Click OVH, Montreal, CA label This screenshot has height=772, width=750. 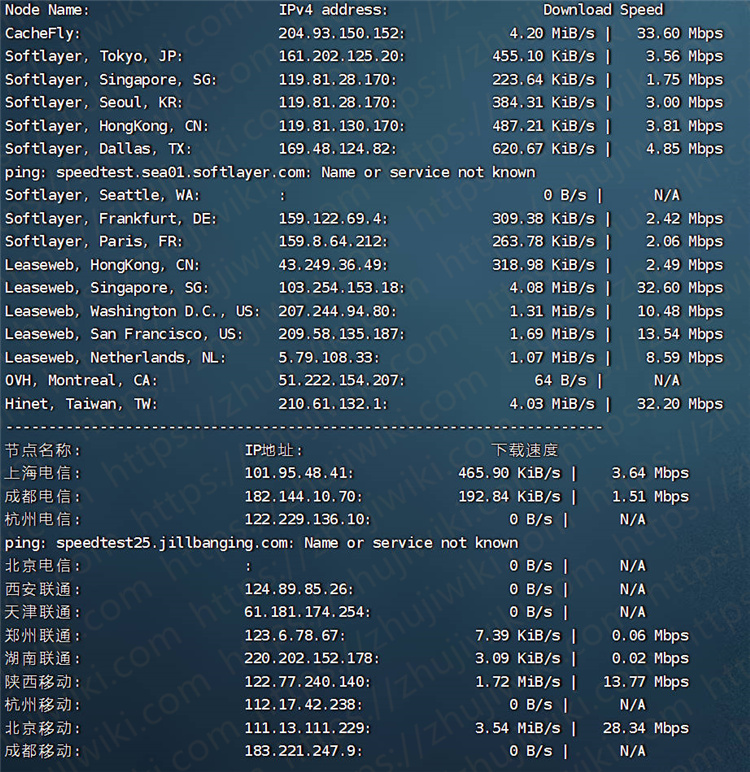[81, 381]
